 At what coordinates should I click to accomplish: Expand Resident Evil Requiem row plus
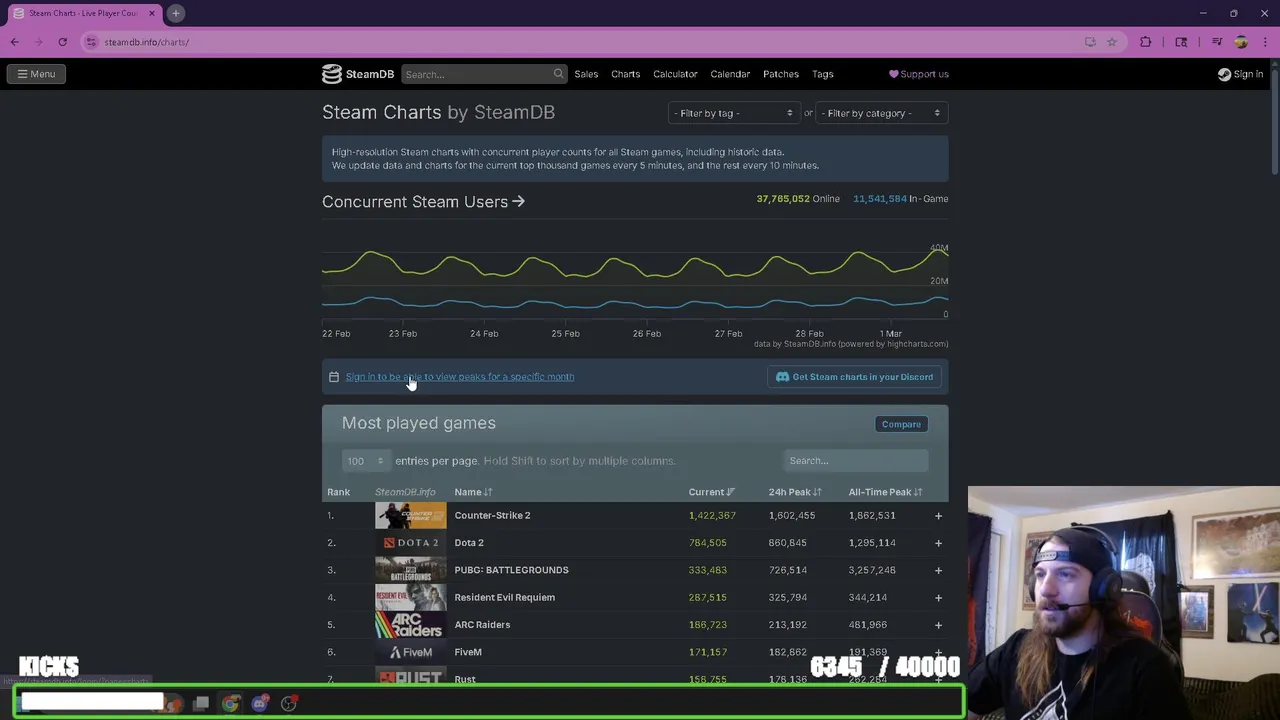[938, 598]
